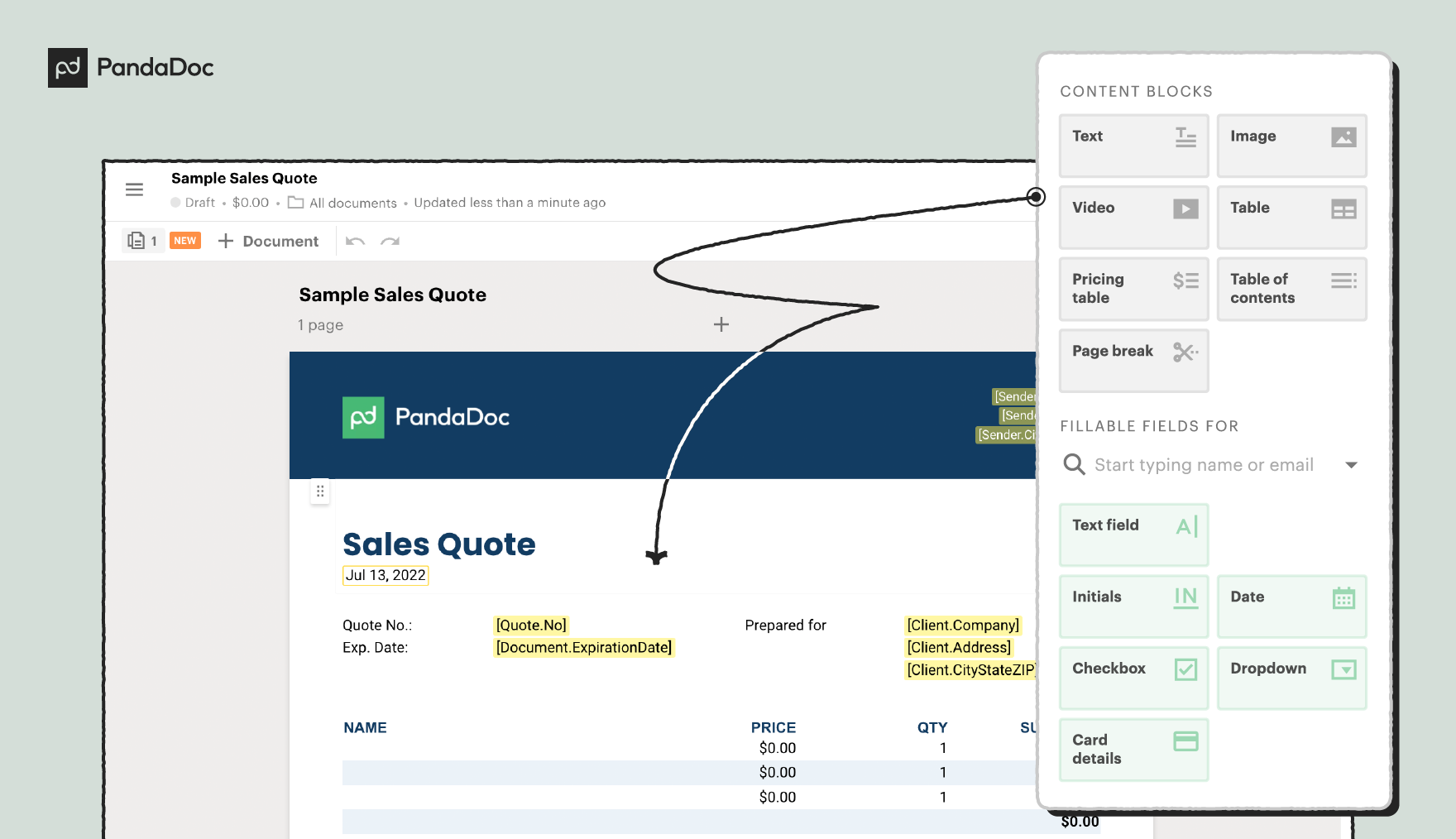Choose the Text field fillable field
The image size is (1456, 839).
tap(1134, 535)
